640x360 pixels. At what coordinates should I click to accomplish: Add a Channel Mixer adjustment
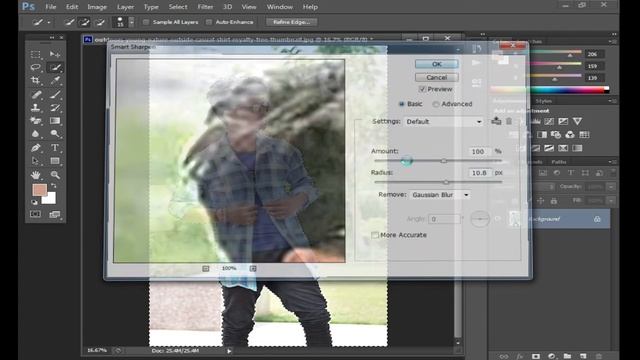pyautogui.click(x=570, y=135)
